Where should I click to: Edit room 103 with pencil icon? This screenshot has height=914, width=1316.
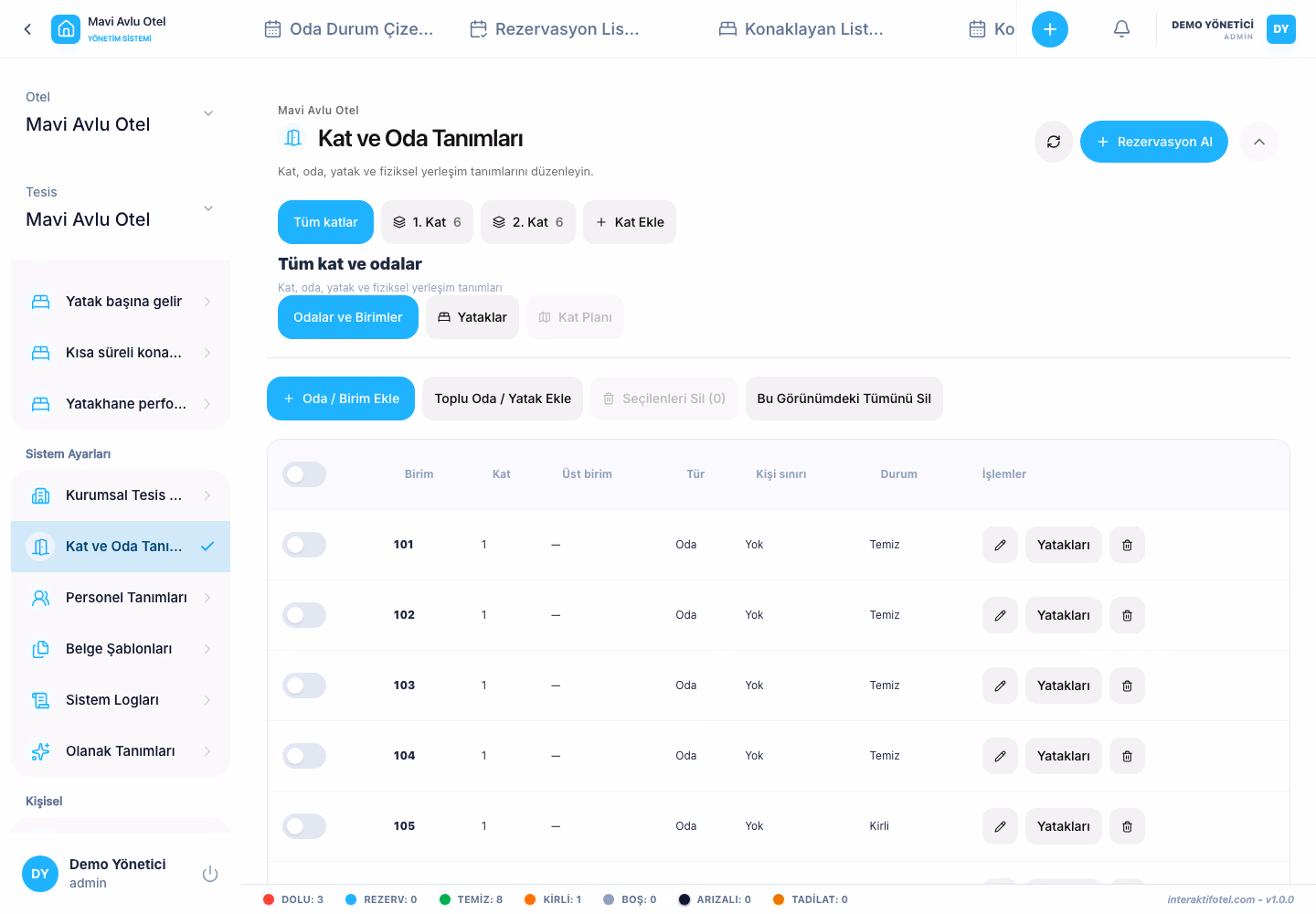1000,685
